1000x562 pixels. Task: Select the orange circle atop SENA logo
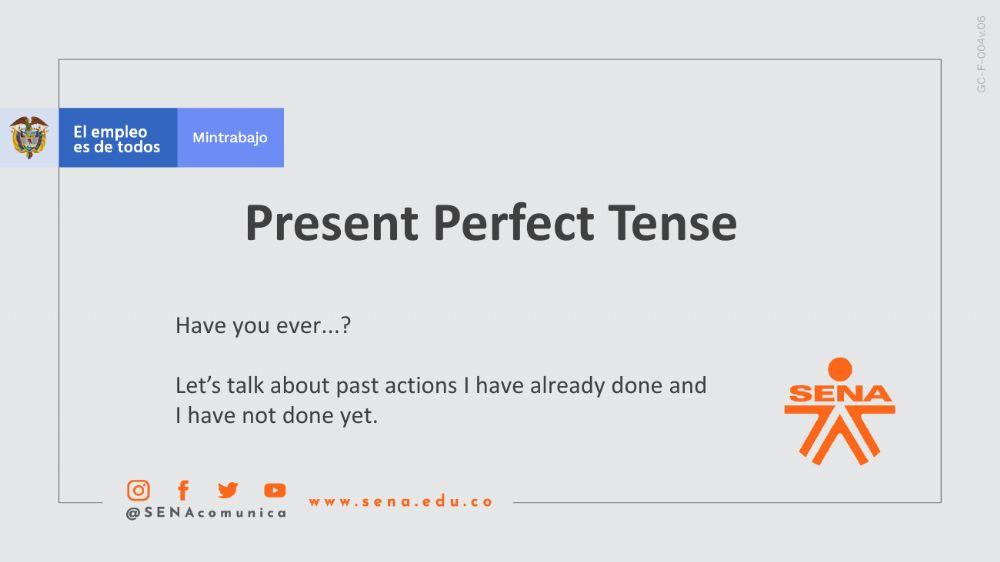coord(840,368)
